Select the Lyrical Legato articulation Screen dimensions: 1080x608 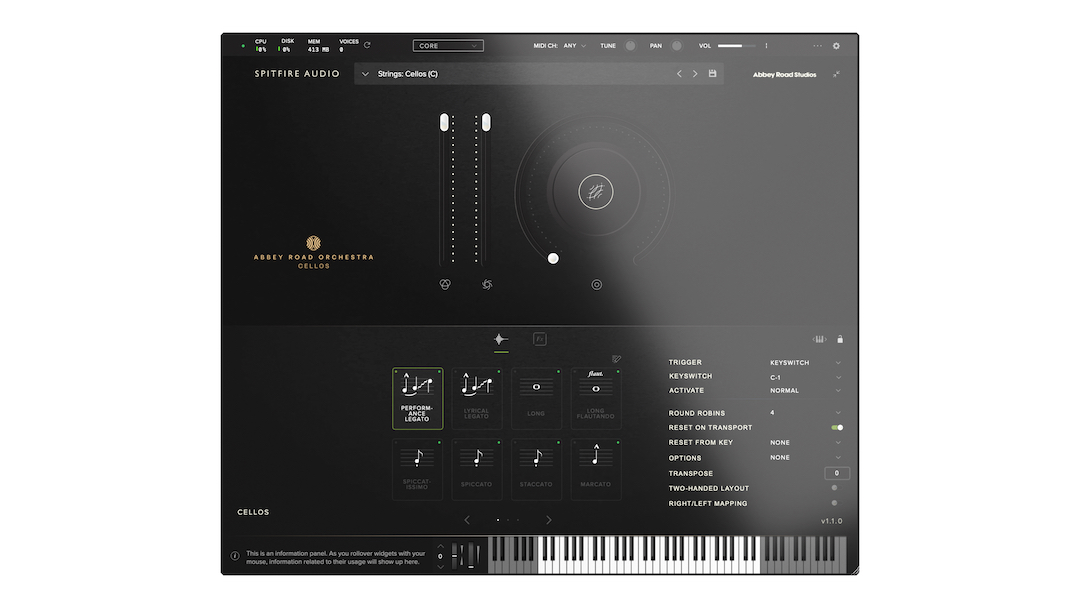click(477, 397)
